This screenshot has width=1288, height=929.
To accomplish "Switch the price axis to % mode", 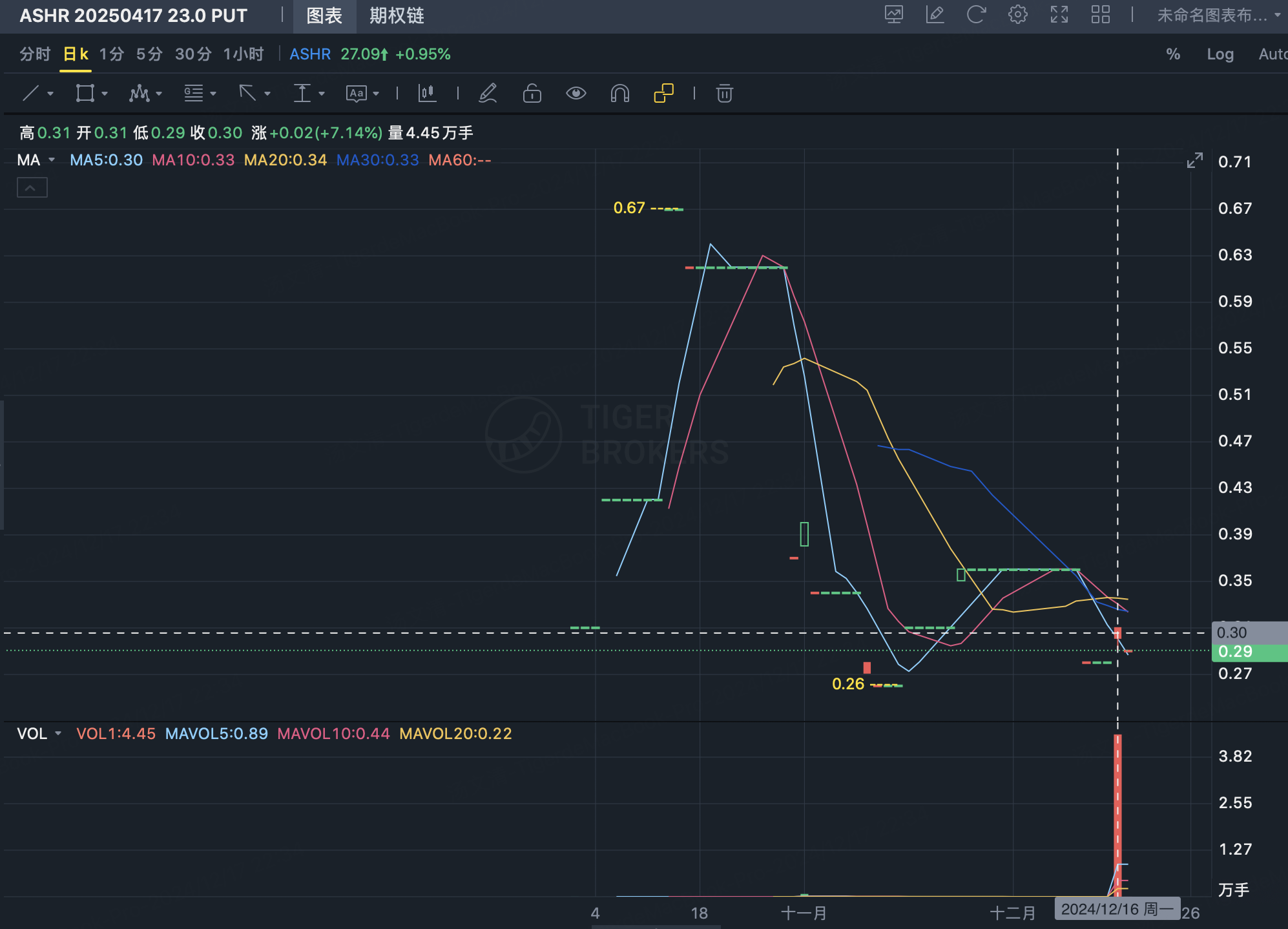I will pos(1173,54).
